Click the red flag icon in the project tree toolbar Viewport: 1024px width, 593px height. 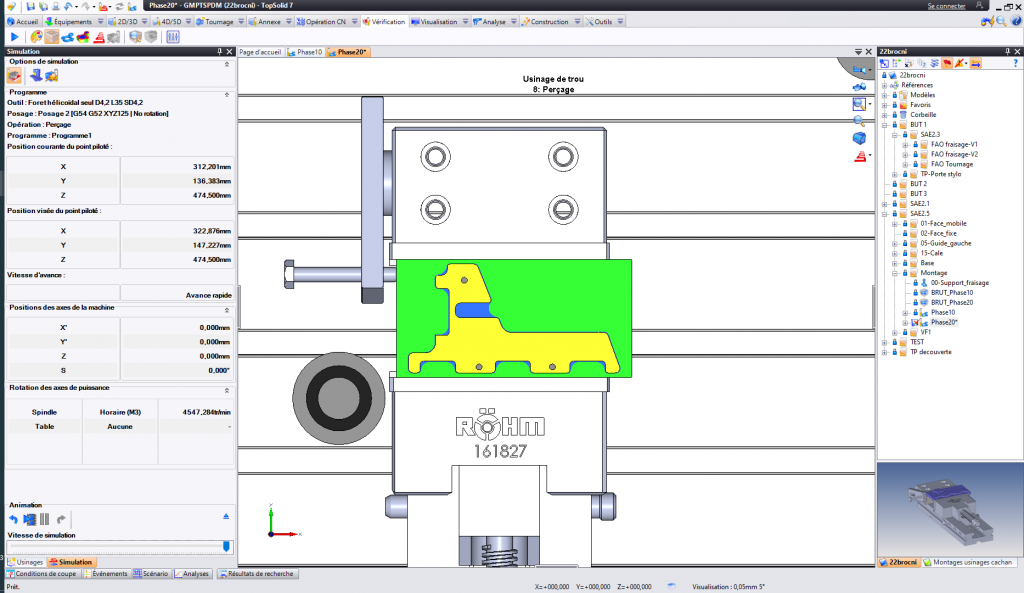947,64
